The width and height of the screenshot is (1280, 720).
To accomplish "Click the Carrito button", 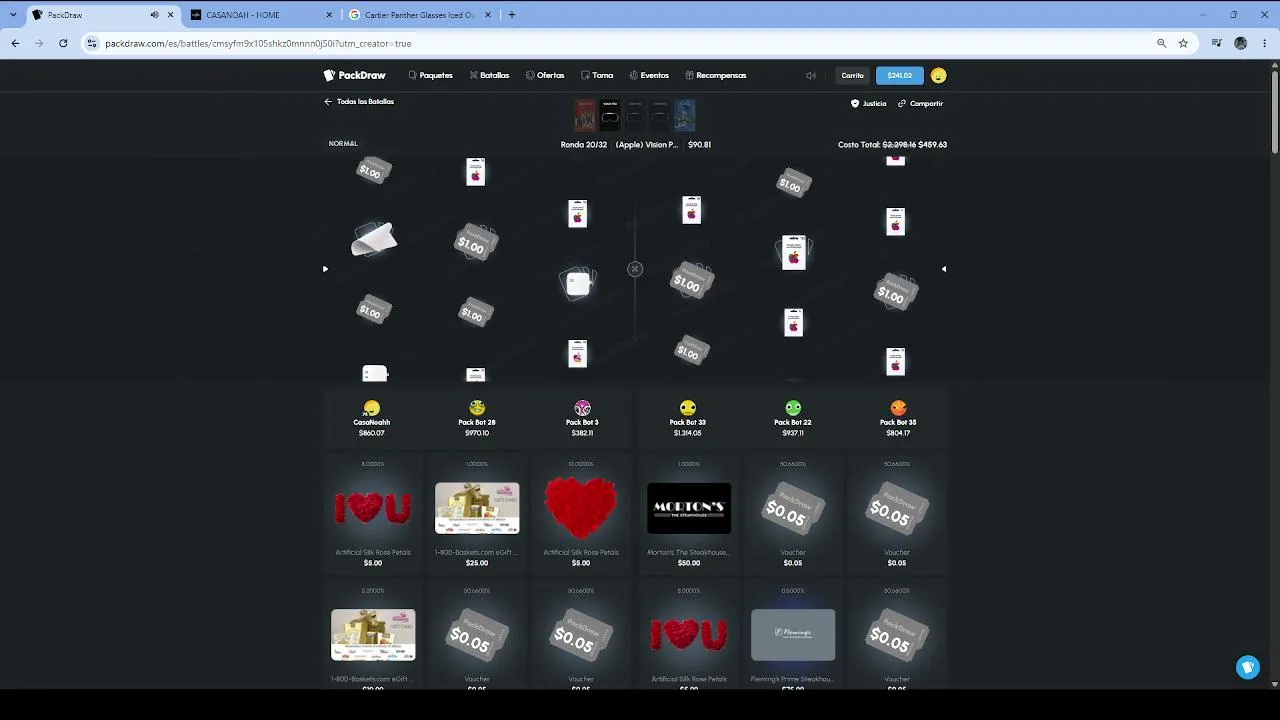I will pyautogui.click(x=852, y=75).
